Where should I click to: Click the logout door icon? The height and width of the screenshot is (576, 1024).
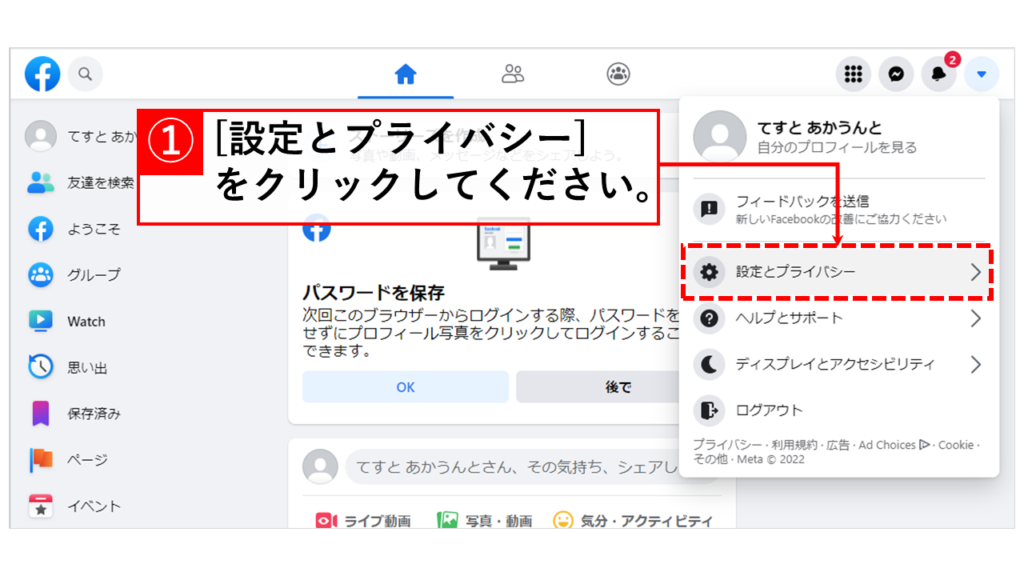(x=709, y=410)
